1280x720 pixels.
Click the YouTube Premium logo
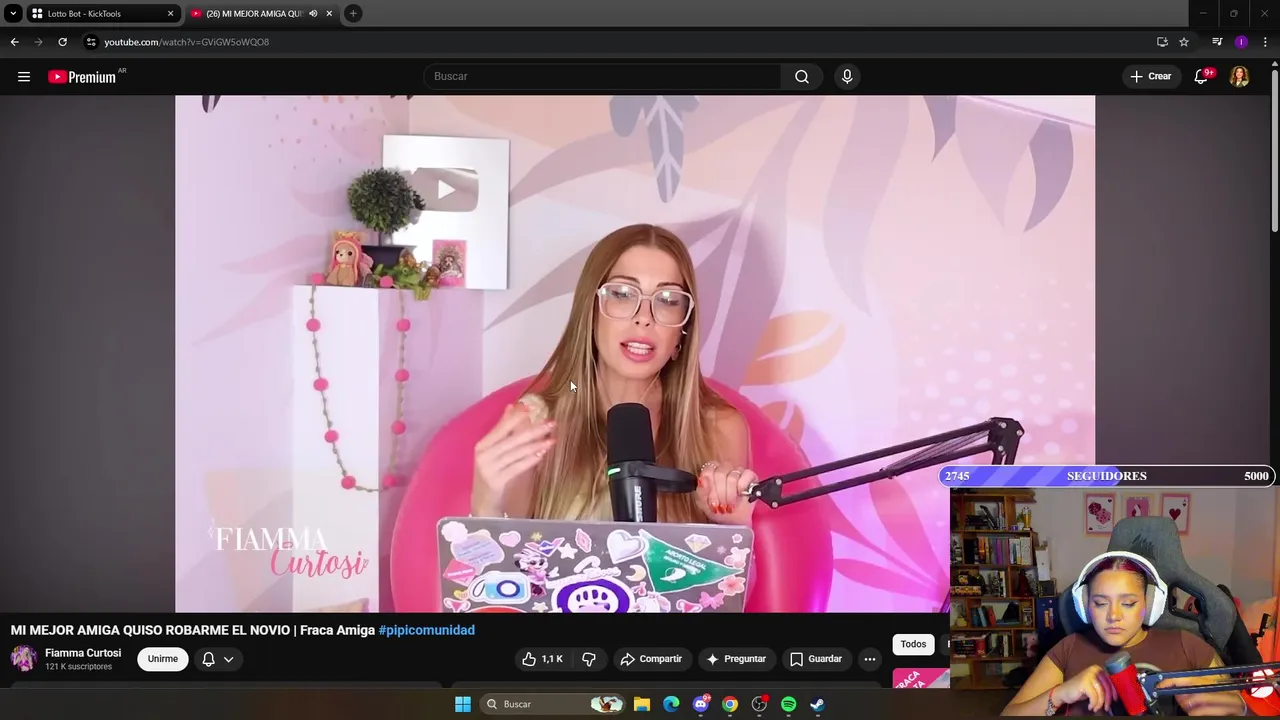[82, 77]
